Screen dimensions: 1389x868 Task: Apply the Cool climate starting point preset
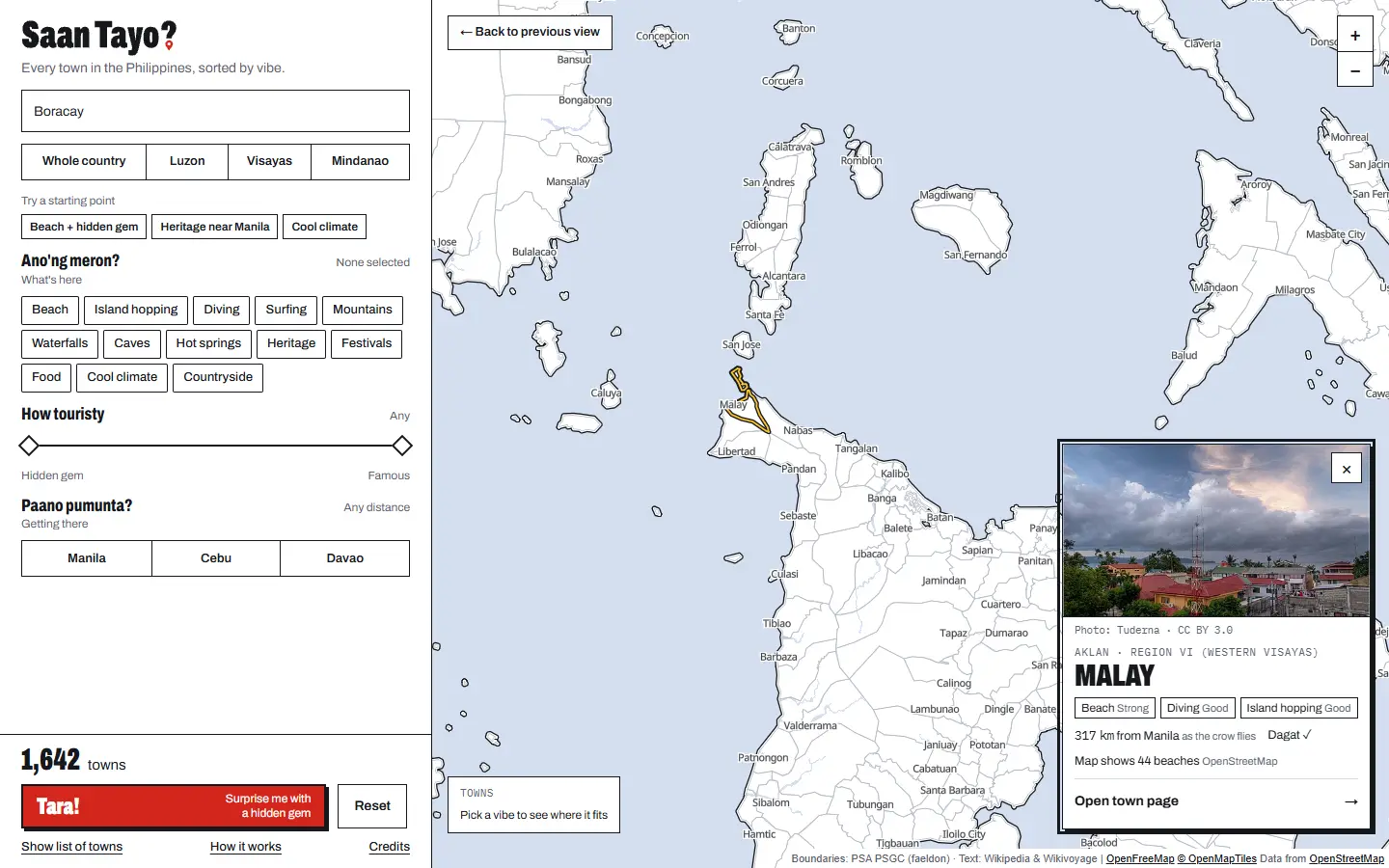pos(325,227)
